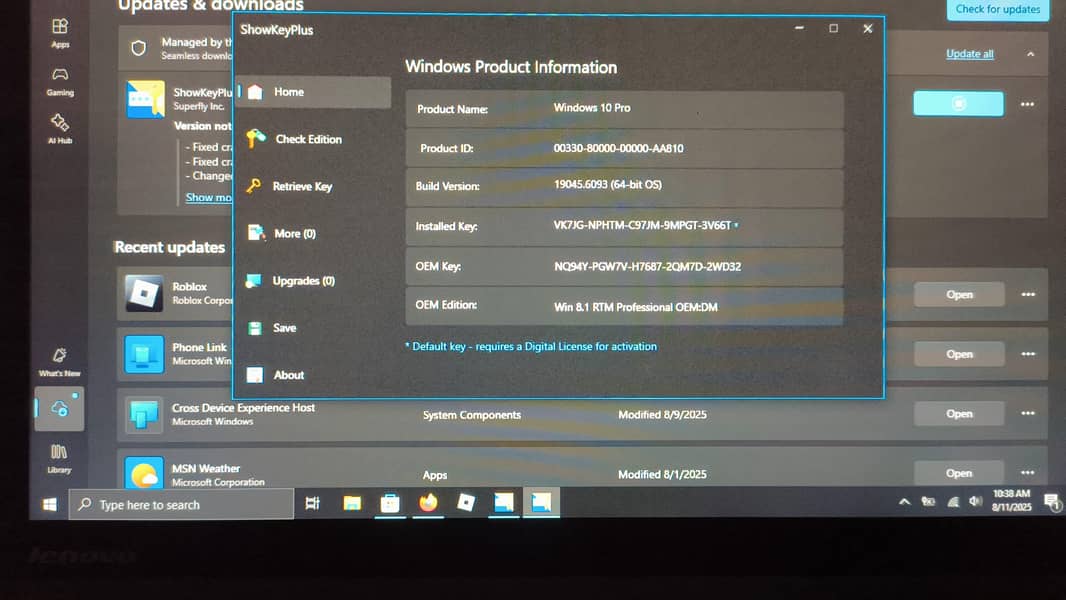
Task: Toggle the blue update switch for ShowKeyPlus
Action: pos(958,103)
